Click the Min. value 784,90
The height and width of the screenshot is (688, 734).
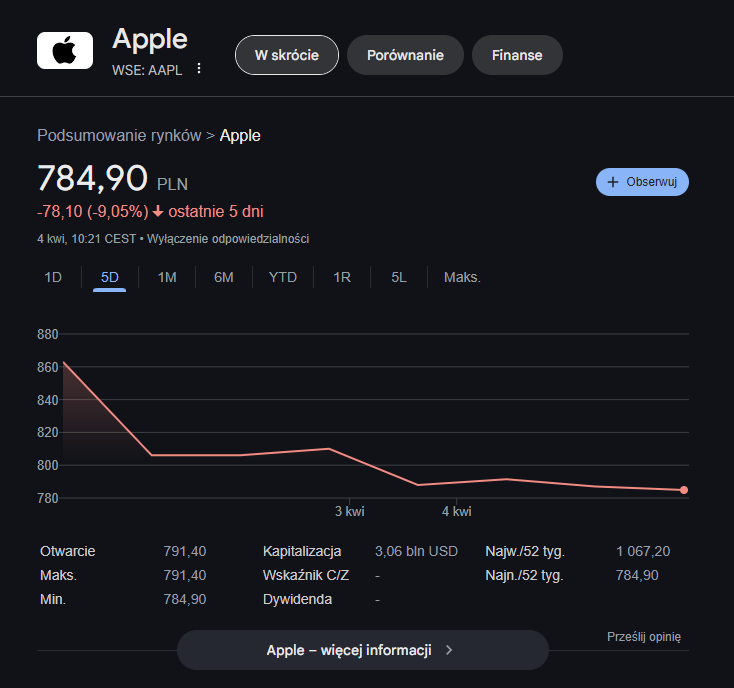pos(184,599)
